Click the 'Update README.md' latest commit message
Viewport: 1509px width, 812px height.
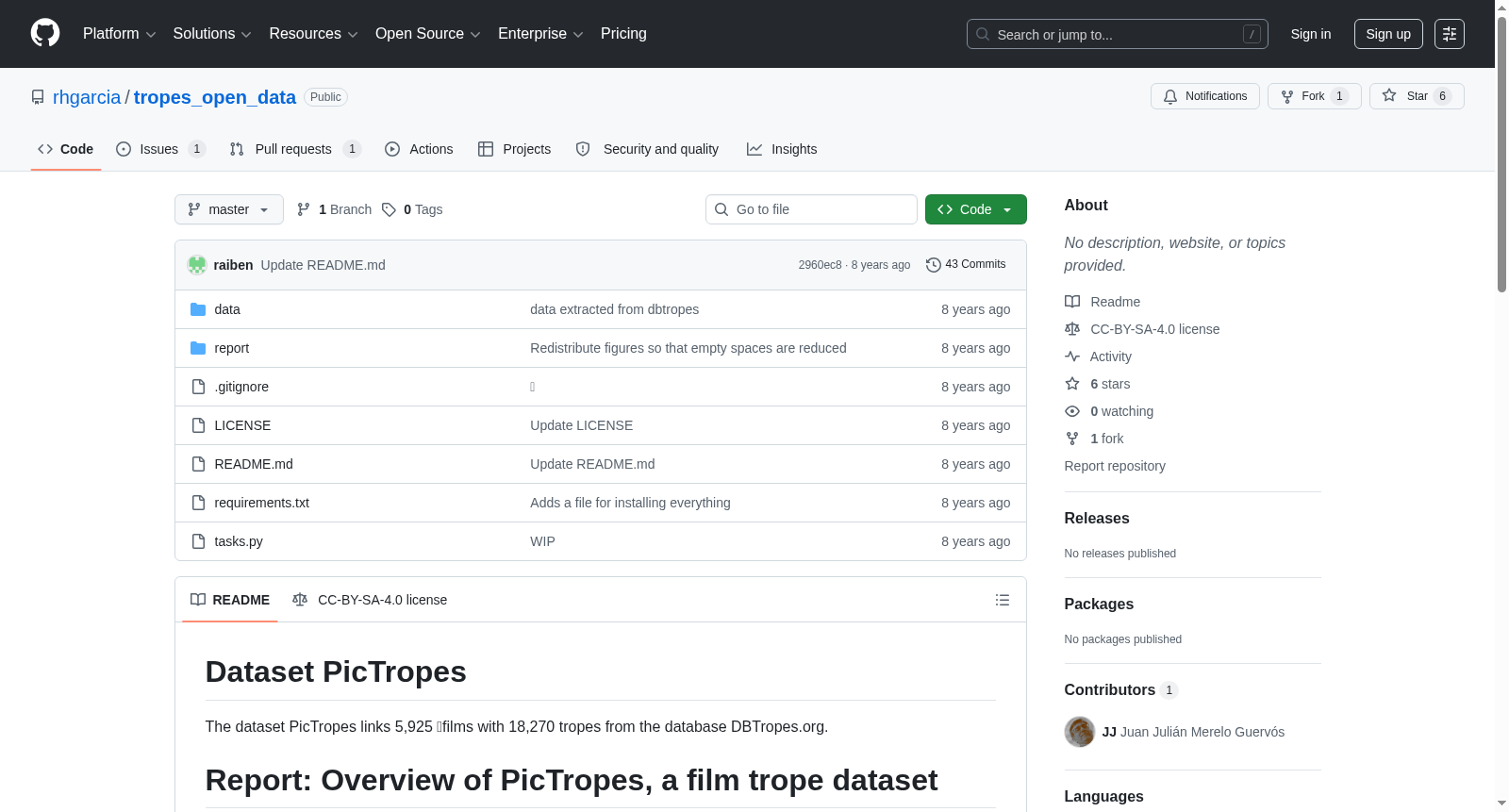point(323,265)
